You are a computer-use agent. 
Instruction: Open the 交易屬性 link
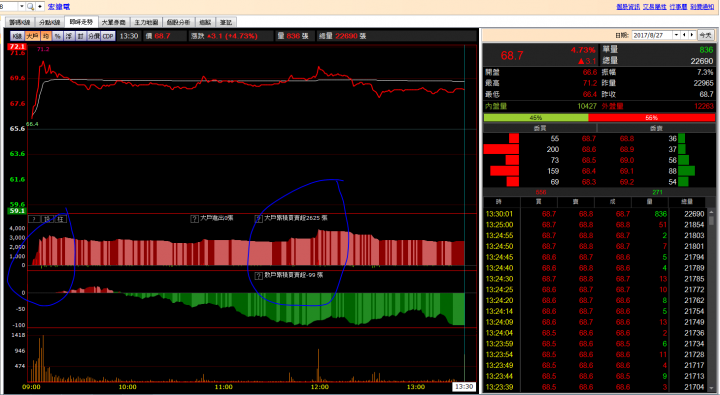(654, 6)
